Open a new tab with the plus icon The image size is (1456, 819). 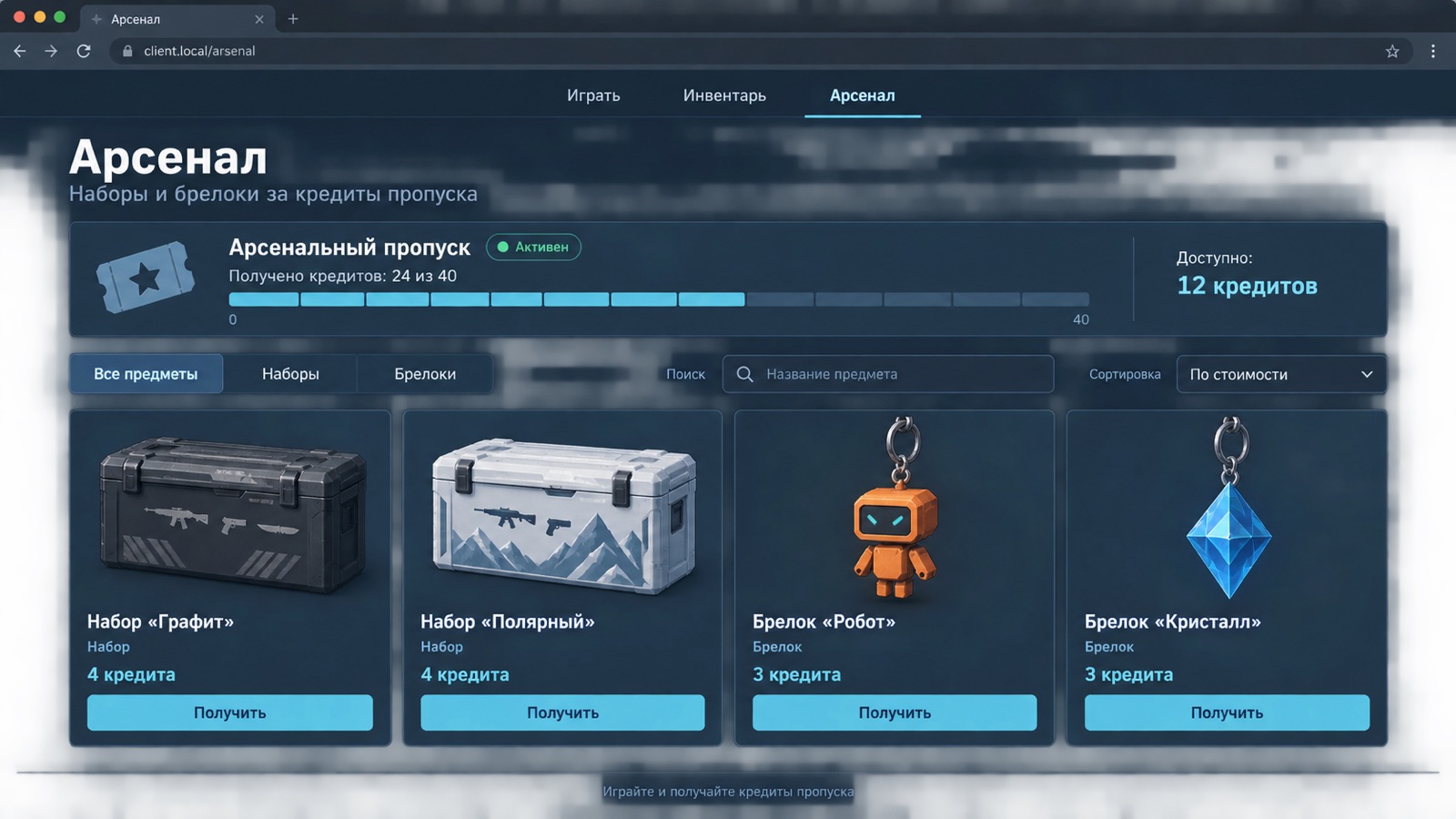coord(293,18)
